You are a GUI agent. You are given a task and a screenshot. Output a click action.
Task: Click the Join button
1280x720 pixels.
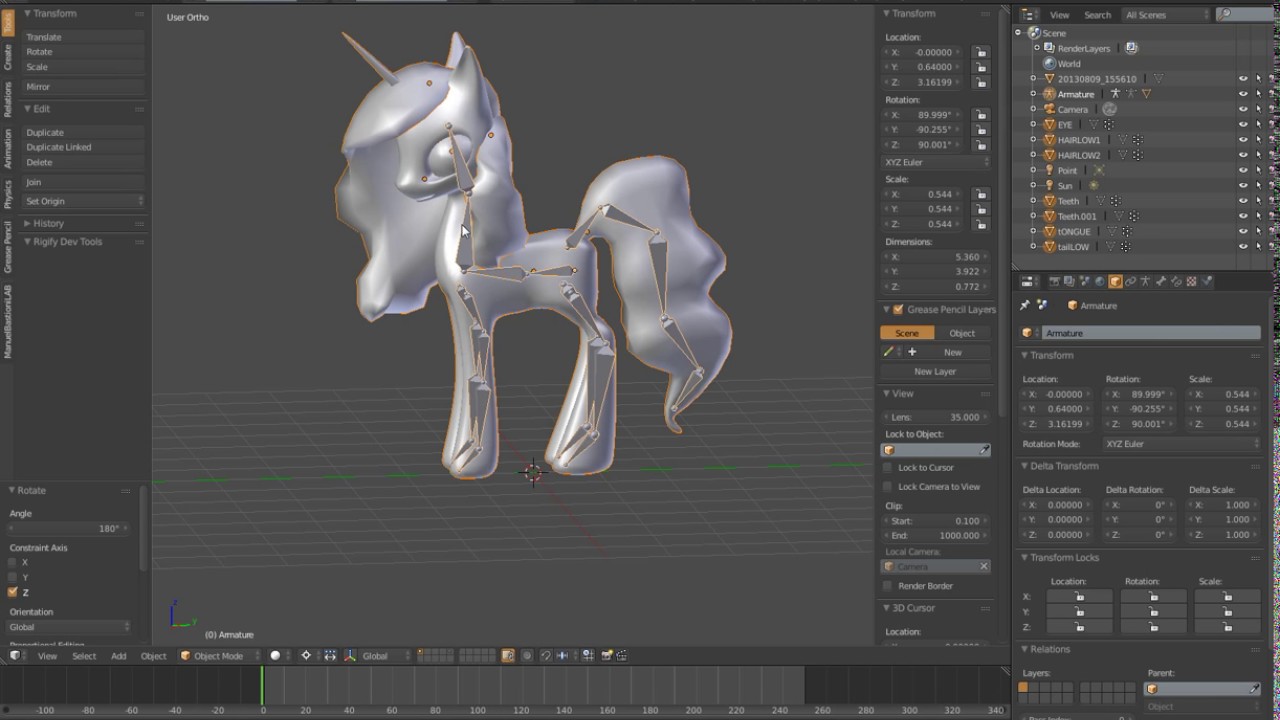[84, 182]
